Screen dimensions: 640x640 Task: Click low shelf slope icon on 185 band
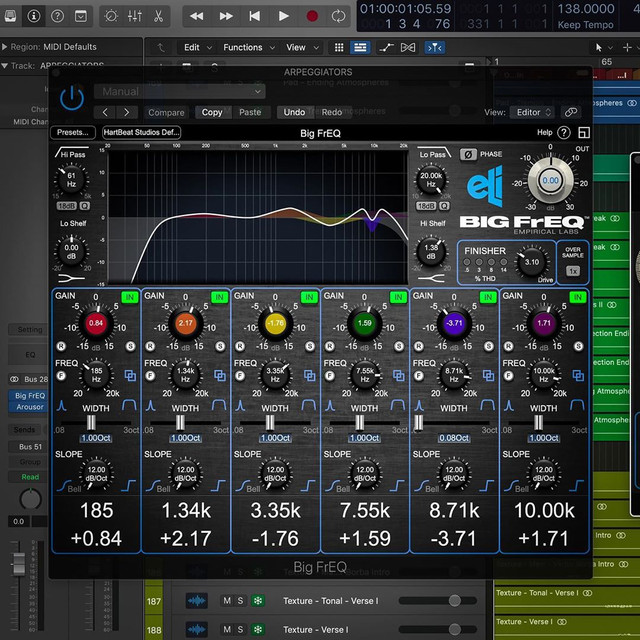[x=63, y=486]
